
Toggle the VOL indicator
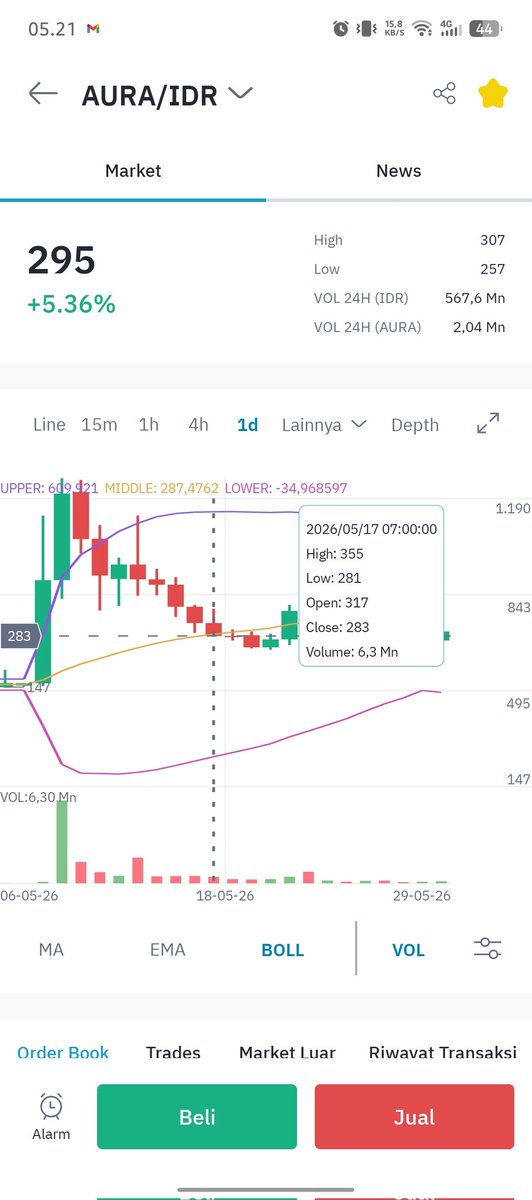tap(408, 949)
